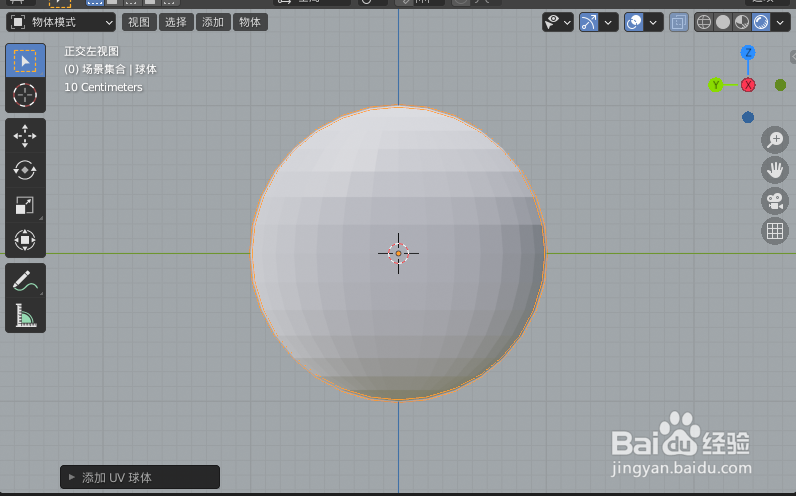This screenshot has height=496, width=796.
Task: Select the Box Select tool
Action: tap(25, 61)
